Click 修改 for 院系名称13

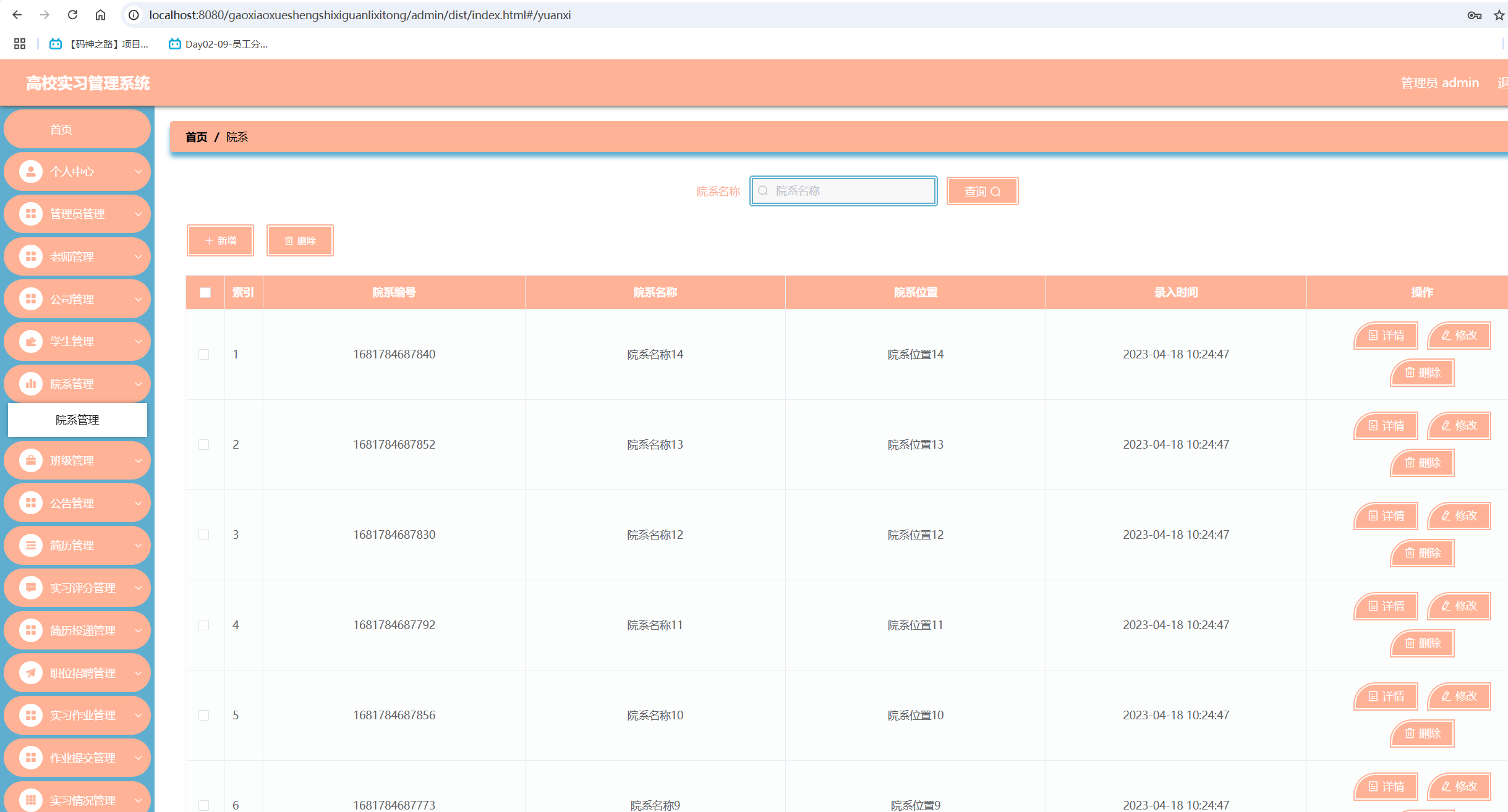pos(1459,426)
